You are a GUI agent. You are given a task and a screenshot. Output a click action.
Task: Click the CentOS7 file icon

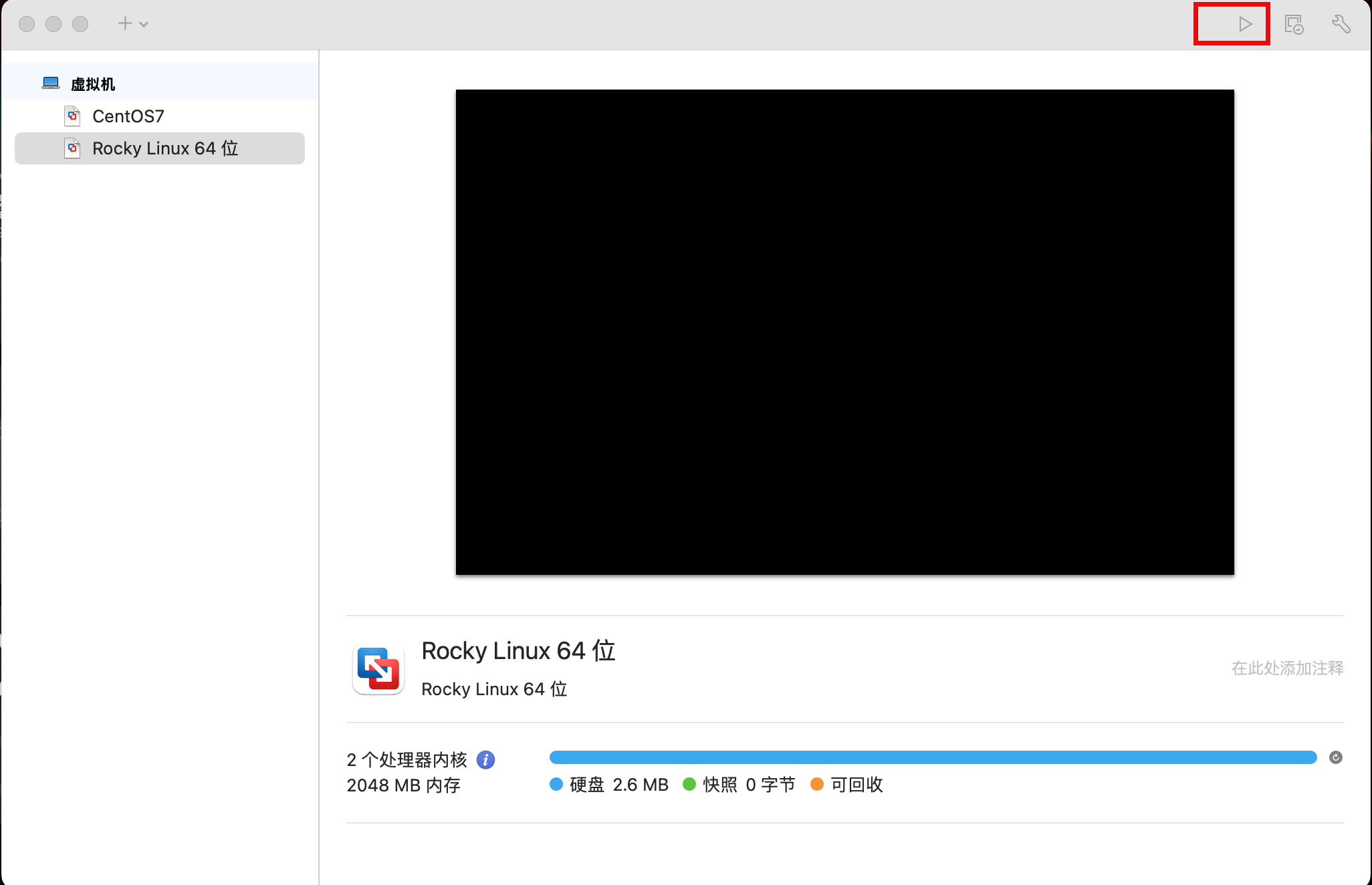coord(72,116)
